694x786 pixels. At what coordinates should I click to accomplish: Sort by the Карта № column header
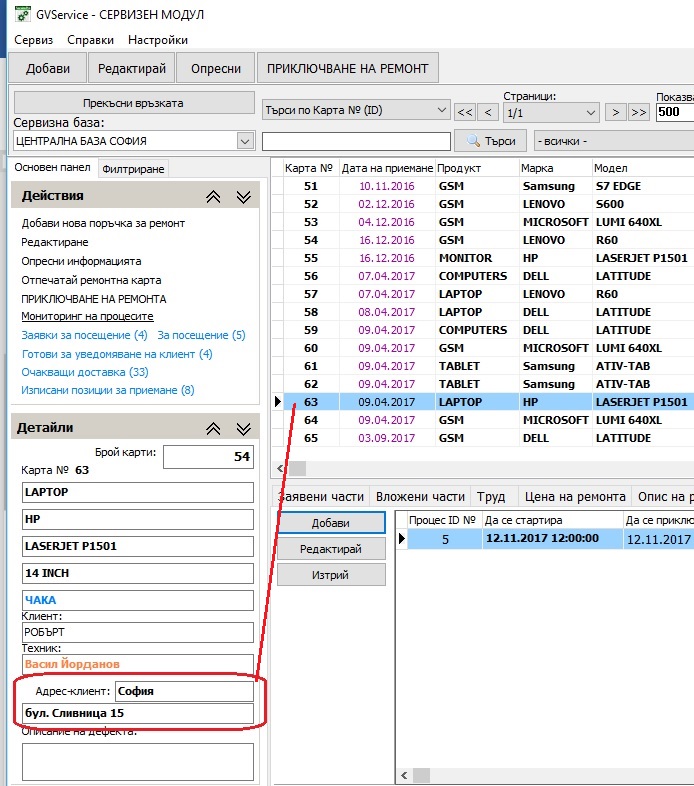click(x=309, y=168)
